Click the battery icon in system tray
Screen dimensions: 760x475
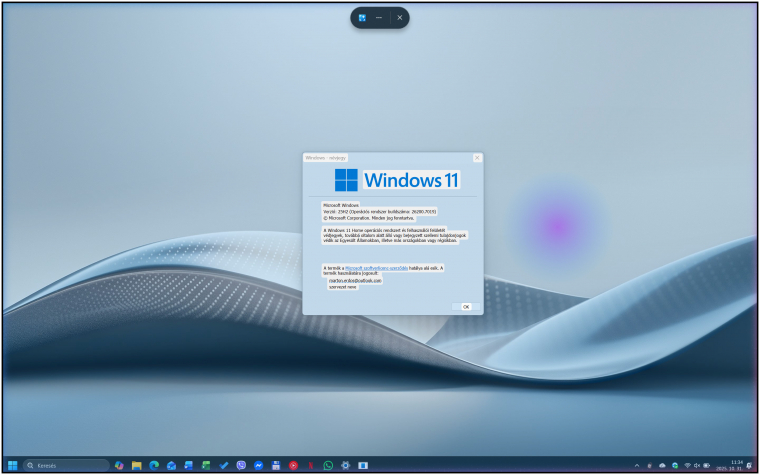(706, 465)
